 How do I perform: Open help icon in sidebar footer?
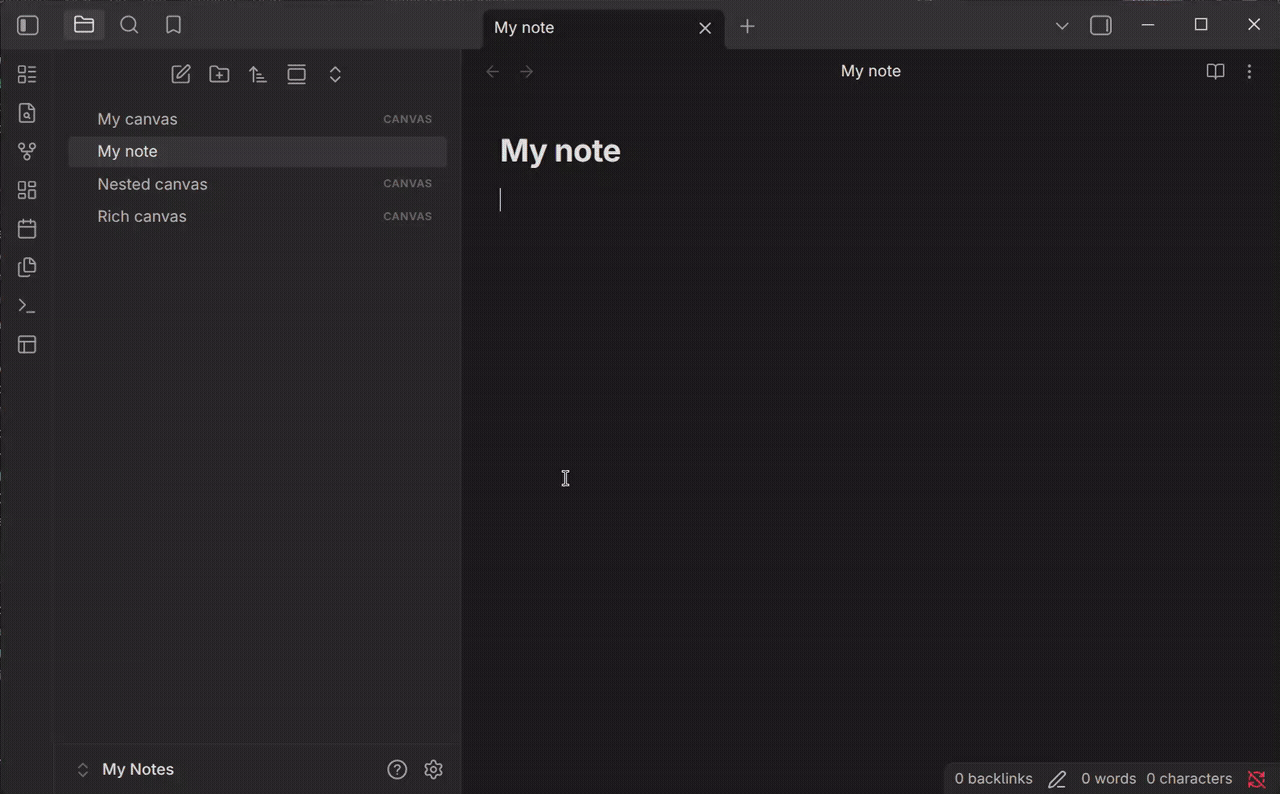(397, 769)
